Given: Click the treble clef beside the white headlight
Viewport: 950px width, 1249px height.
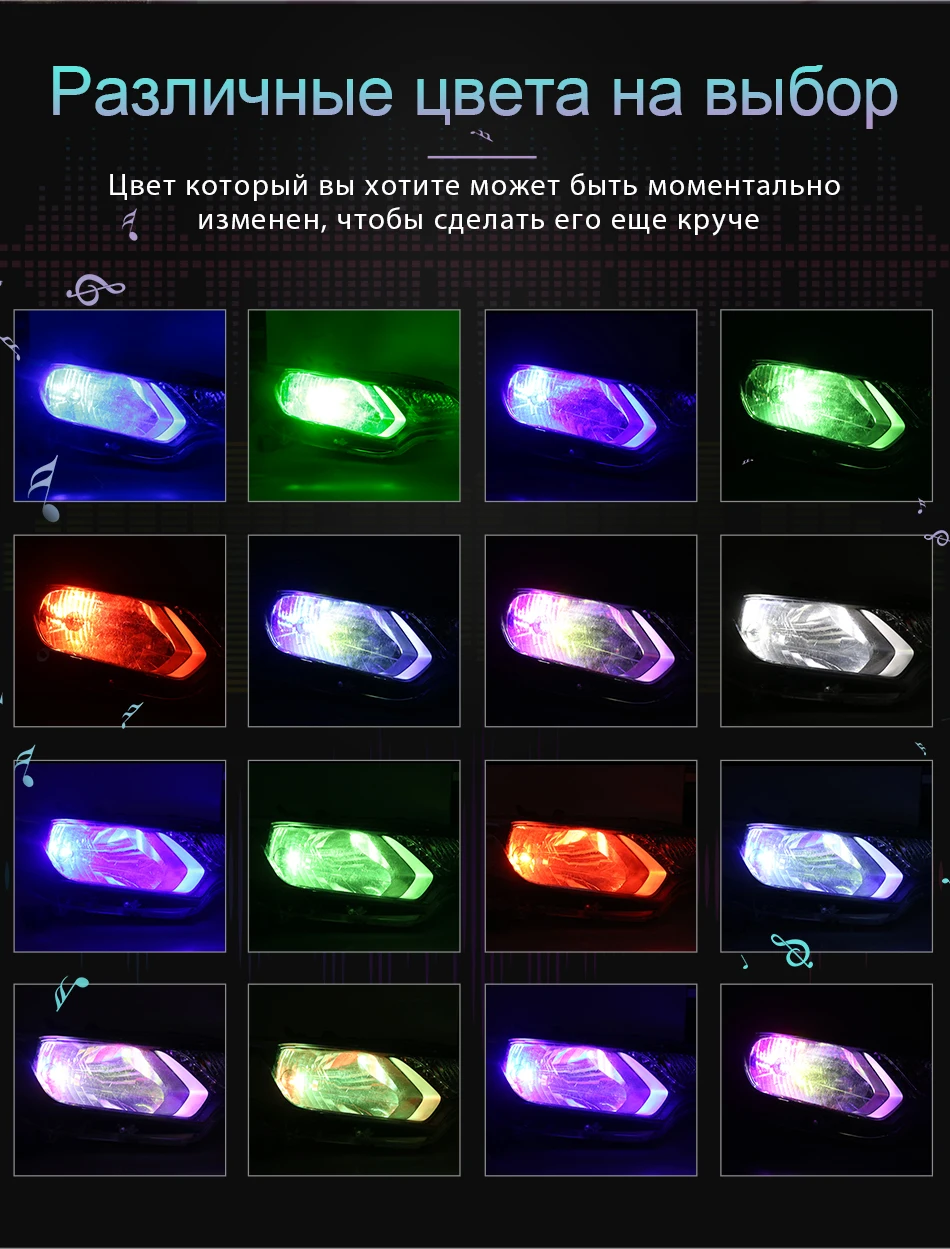Looking at the screenshot, I should pos(936,537).
